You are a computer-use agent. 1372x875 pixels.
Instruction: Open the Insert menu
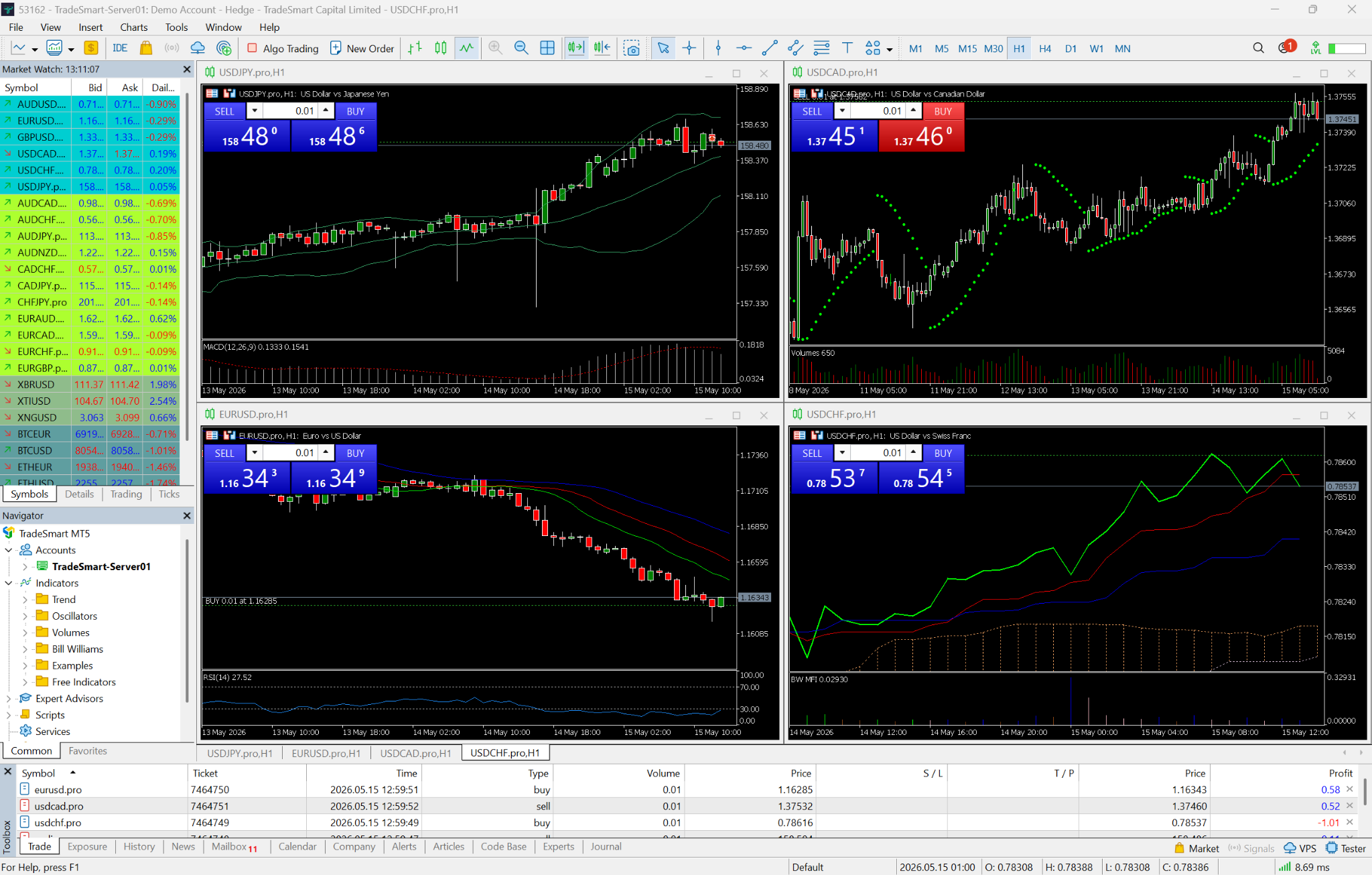pyautogui.click(x=90, y=27)
